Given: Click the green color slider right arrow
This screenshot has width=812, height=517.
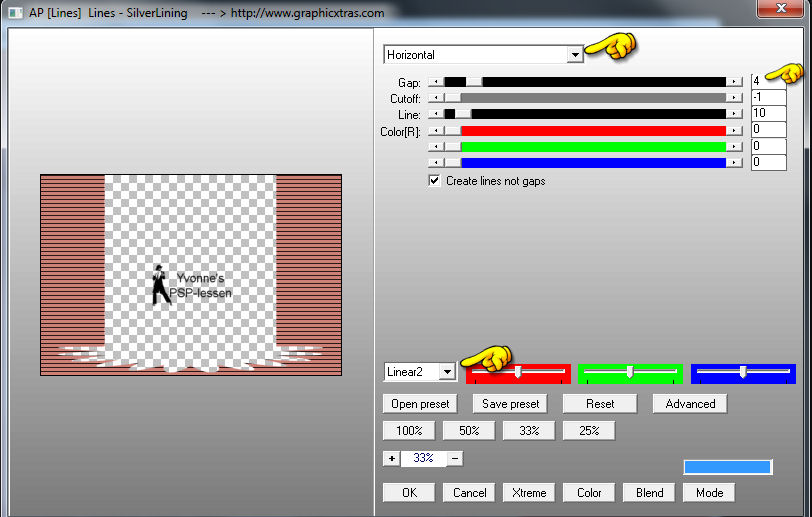Looking at the screenshot, I should [734, 147].
